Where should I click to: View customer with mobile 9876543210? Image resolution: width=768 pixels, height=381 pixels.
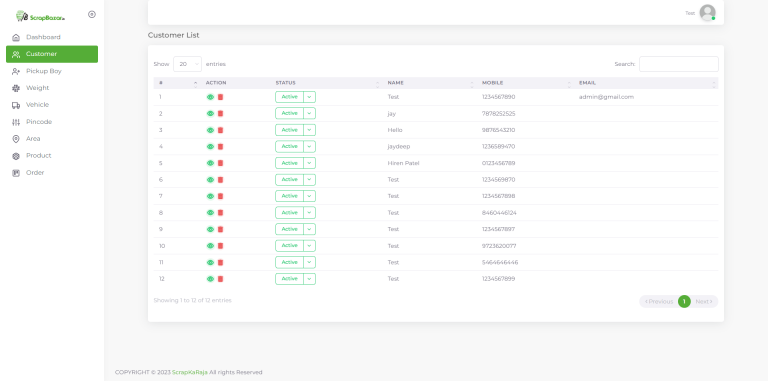(x=210, y=130)
